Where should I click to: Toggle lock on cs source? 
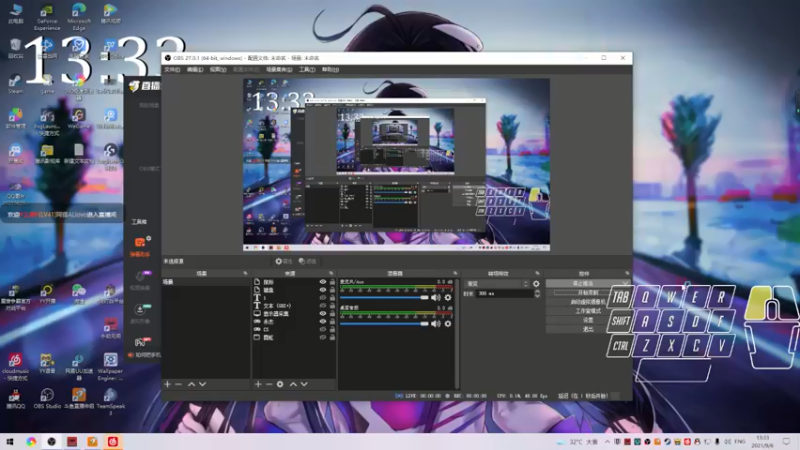[x=332, y=329]
